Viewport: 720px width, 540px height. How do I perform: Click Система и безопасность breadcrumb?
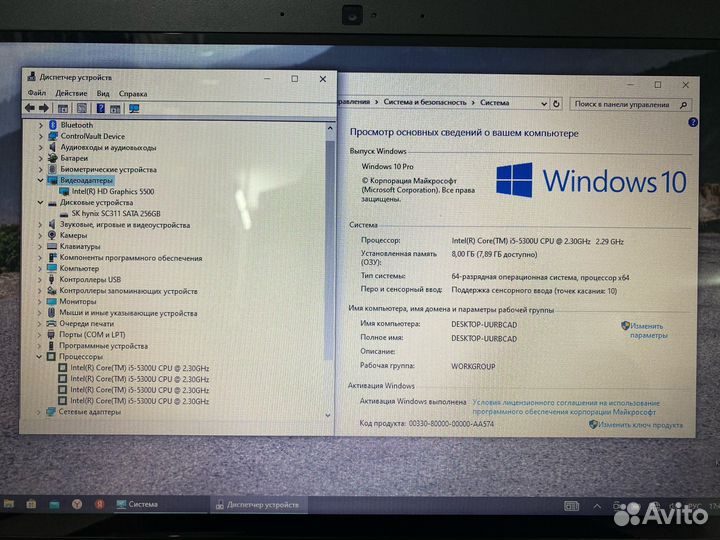[425, 102]
